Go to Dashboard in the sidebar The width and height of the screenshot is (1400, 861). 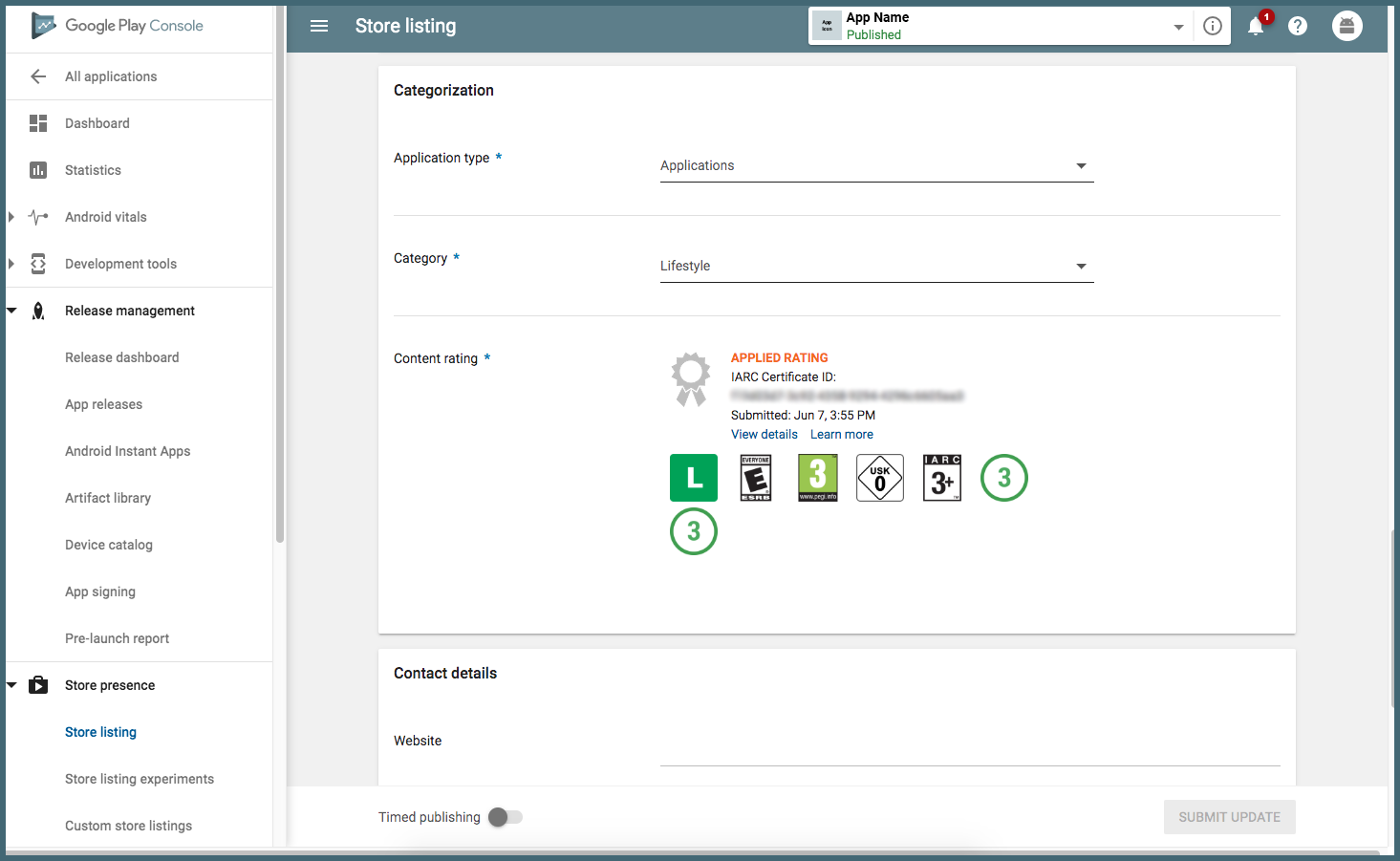point(97,123)
